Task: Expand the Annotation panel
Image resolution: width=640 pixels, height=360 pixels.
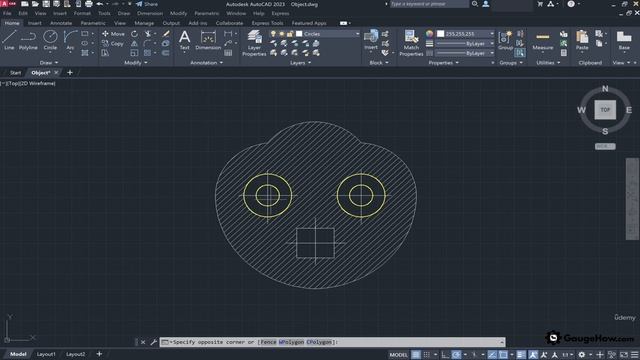Action: click(207, 63)
